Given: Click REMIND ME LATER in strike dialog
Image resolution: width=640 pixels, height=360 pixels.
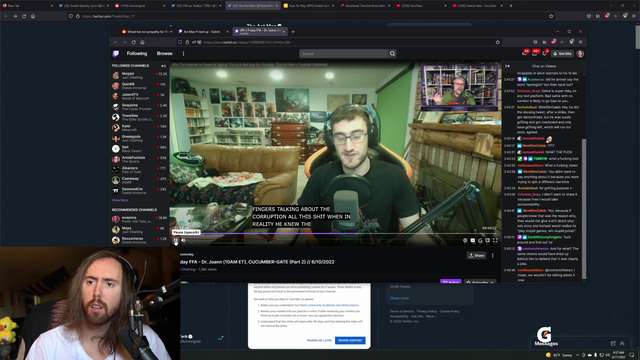Looking at the screenshot, I should (x=319, y=340).
